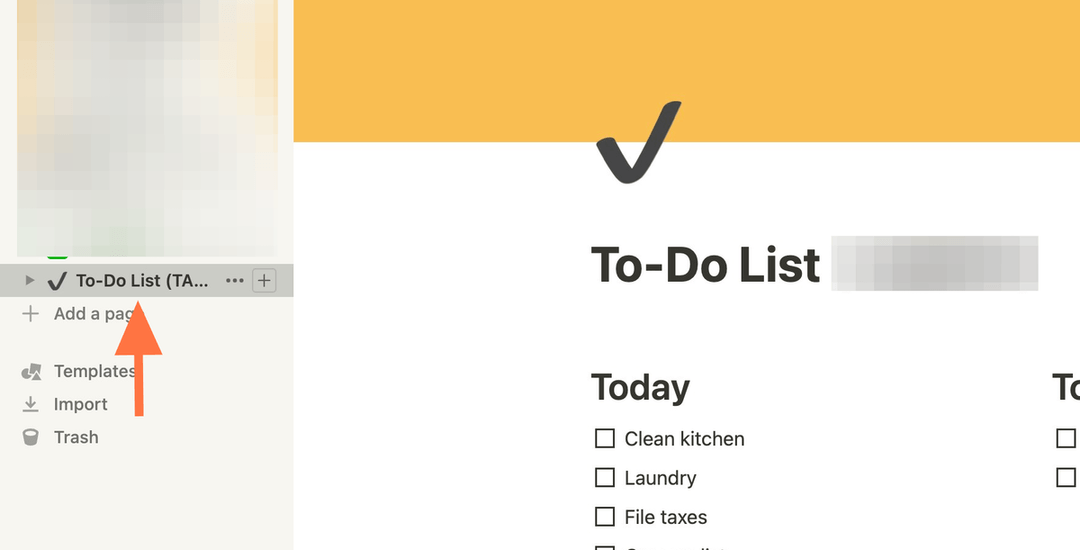
Task: Choose the Import label in the sidebar
Action: [x=81, y=404]
